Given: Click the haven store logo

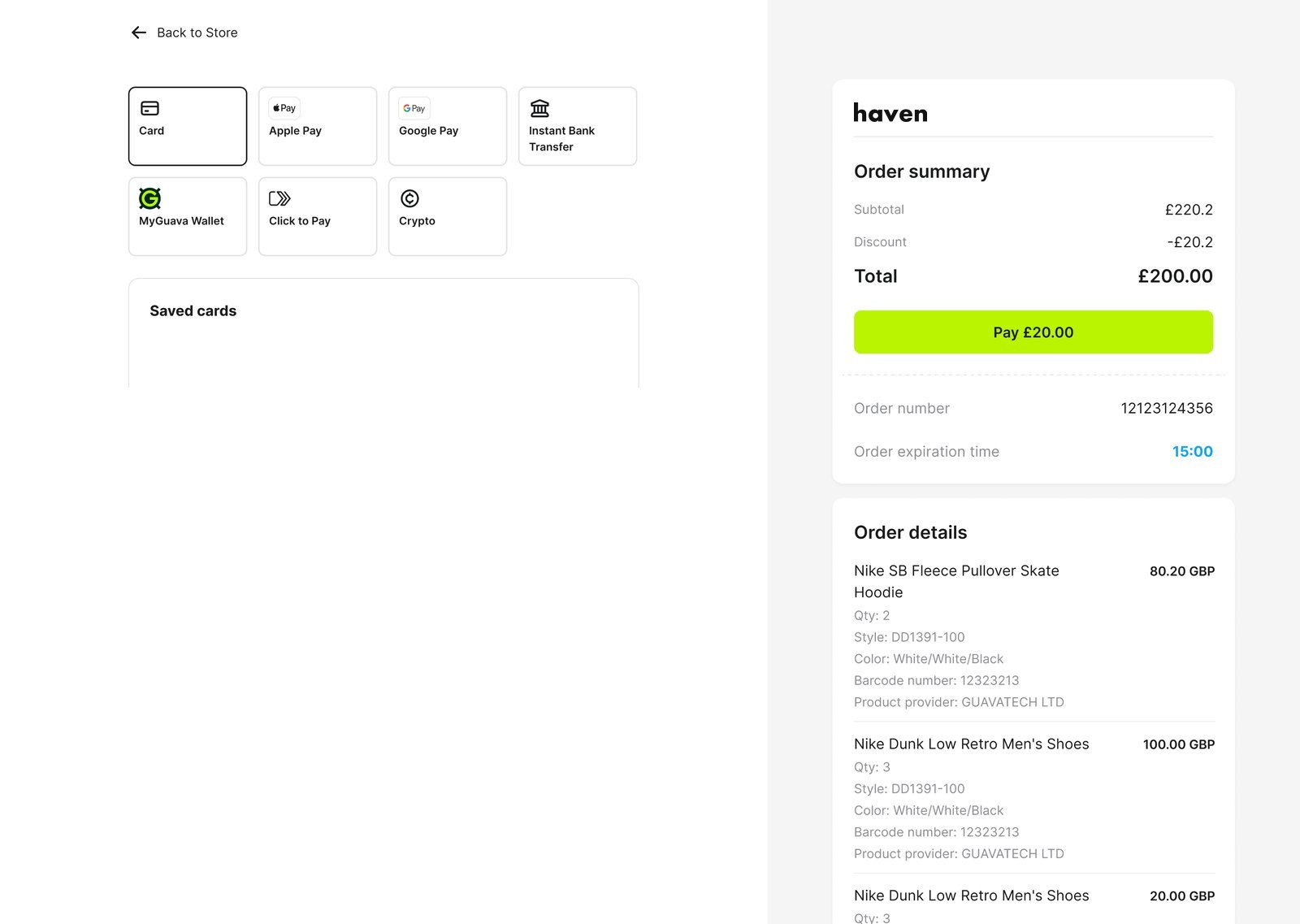Looking at the screenshot, I should pyautogui.click(x=890, y=113).
